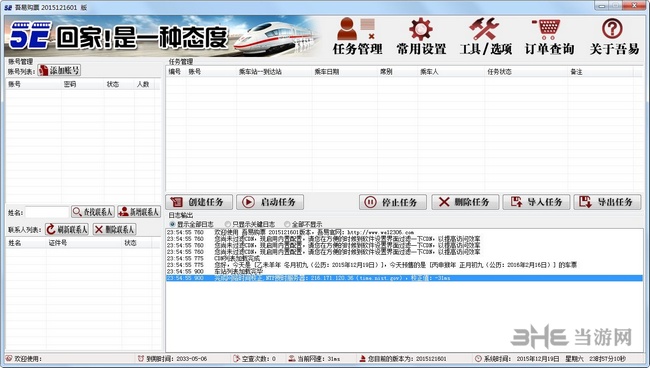This screenshot has width=650, height=368.
Task: Click 启动任务 start task button
Action: pyautogui.click(x=270, y=202)
